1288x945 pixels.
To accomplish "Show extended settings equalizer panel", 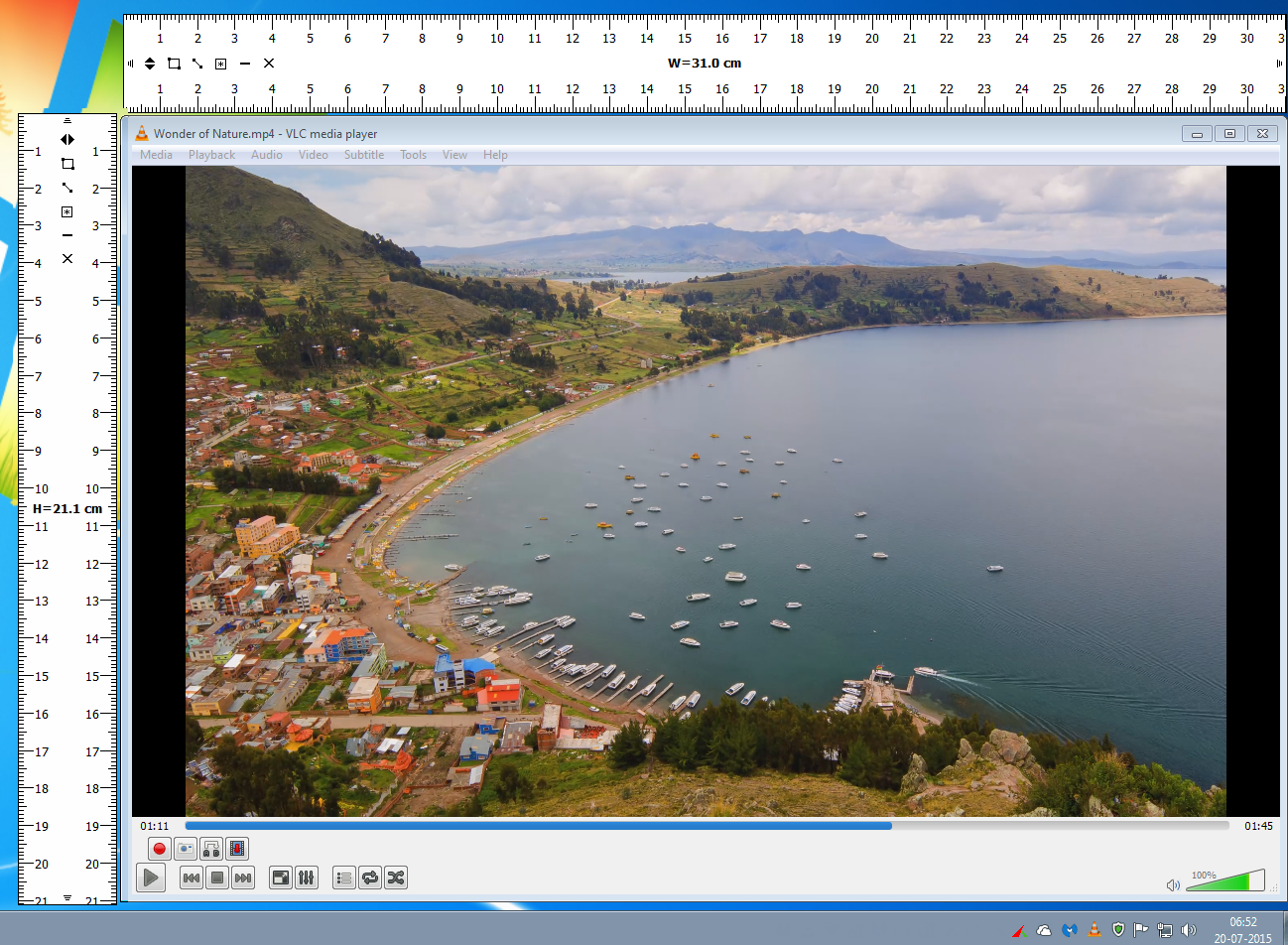I will point(307,877).
